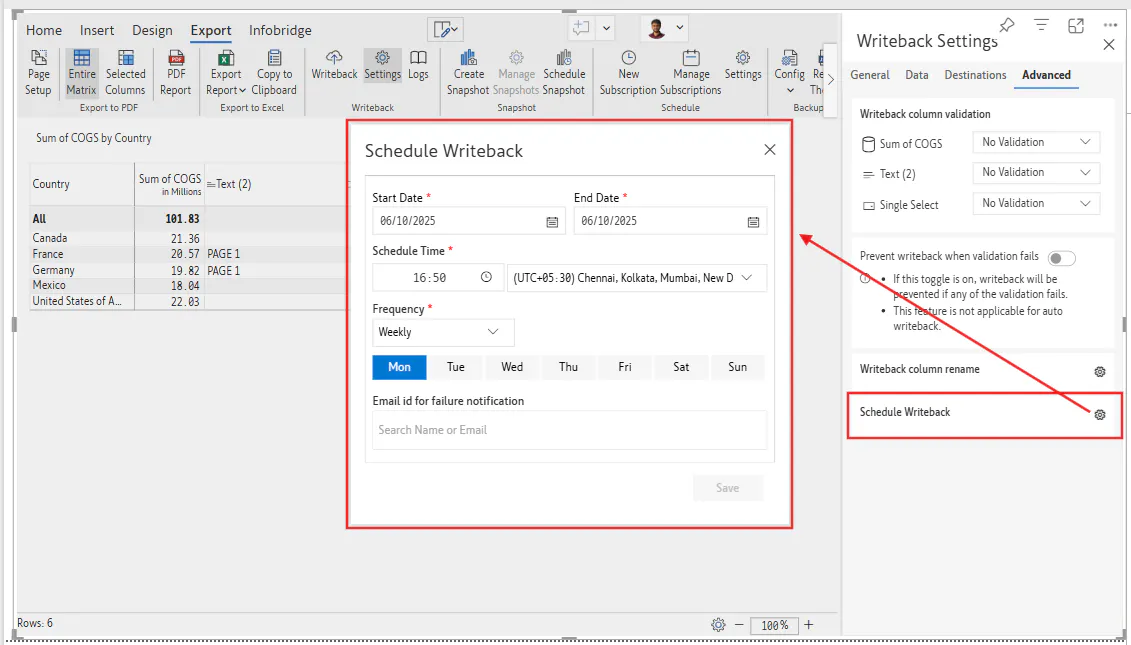1131x645 pixels.
Task: Open user profile avatar menu
Action: [664, 29]
